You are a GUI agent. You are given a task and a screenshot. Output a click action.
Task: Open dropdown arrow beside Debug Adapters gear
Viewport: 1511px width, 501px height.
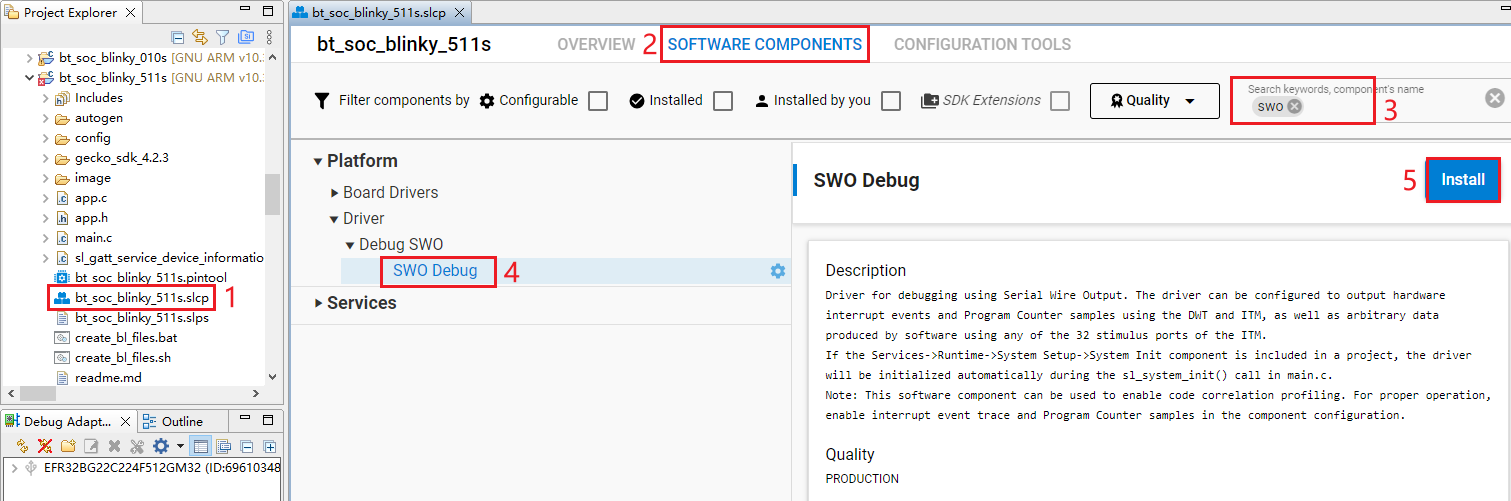click(180, 446)
